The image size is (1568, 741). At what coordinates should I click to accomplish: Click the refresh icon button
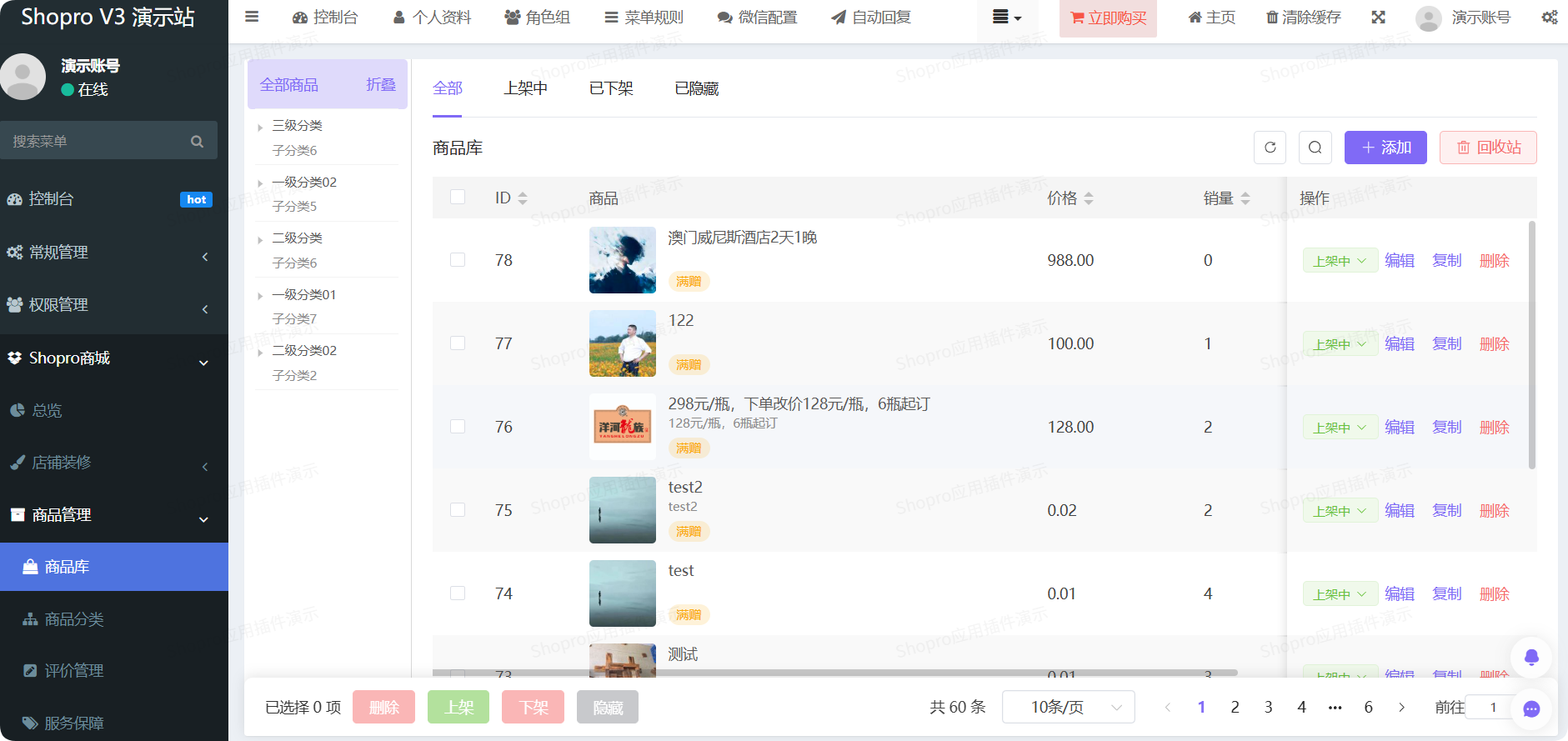pos(1270,148)
